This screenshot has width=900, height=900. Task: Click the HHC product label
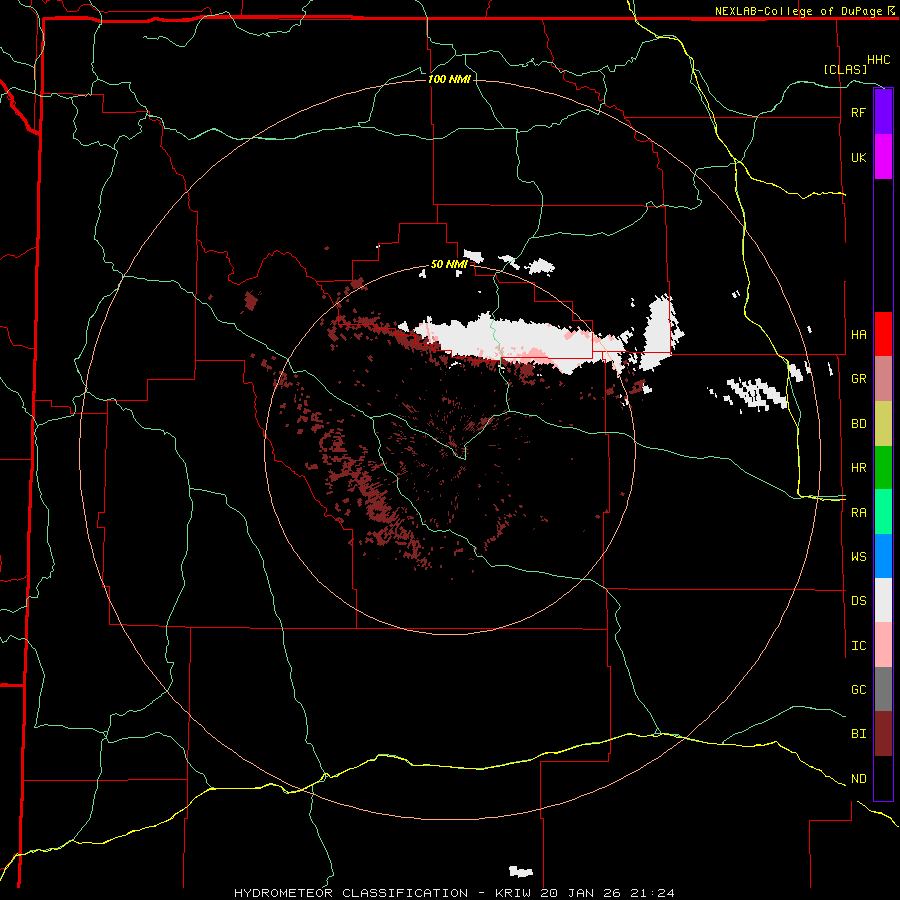879,60
